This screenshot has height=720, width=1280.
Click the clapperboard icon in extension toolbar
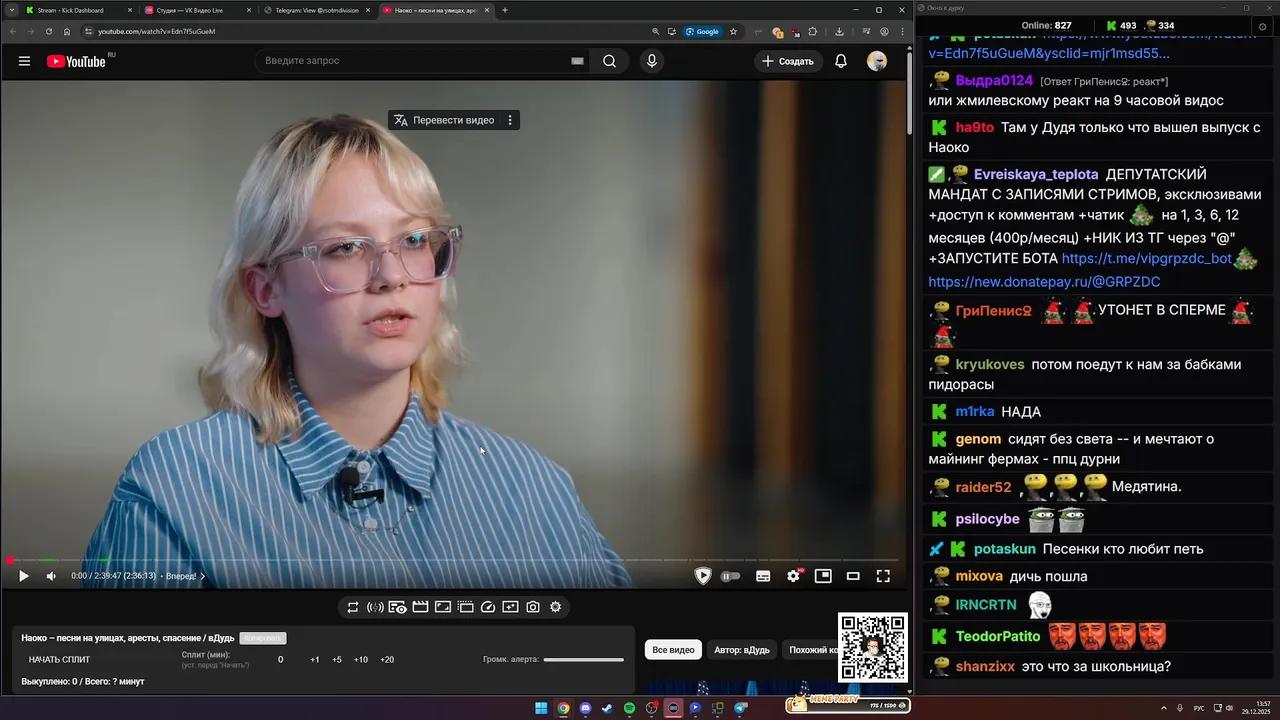420,607
